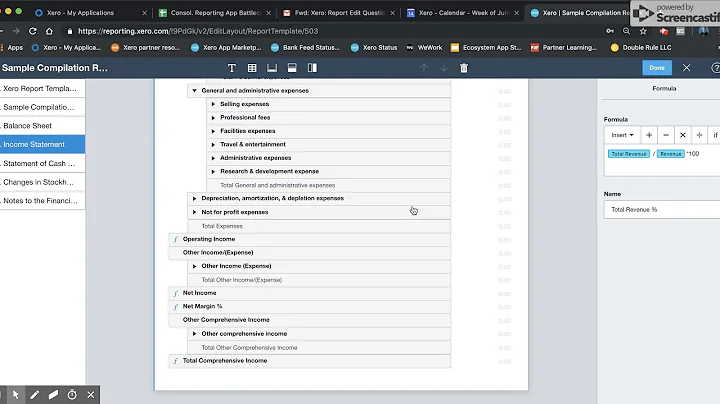The image size is (720, 404).
Task: Move selected row up arrow
Action: [424, 68]
